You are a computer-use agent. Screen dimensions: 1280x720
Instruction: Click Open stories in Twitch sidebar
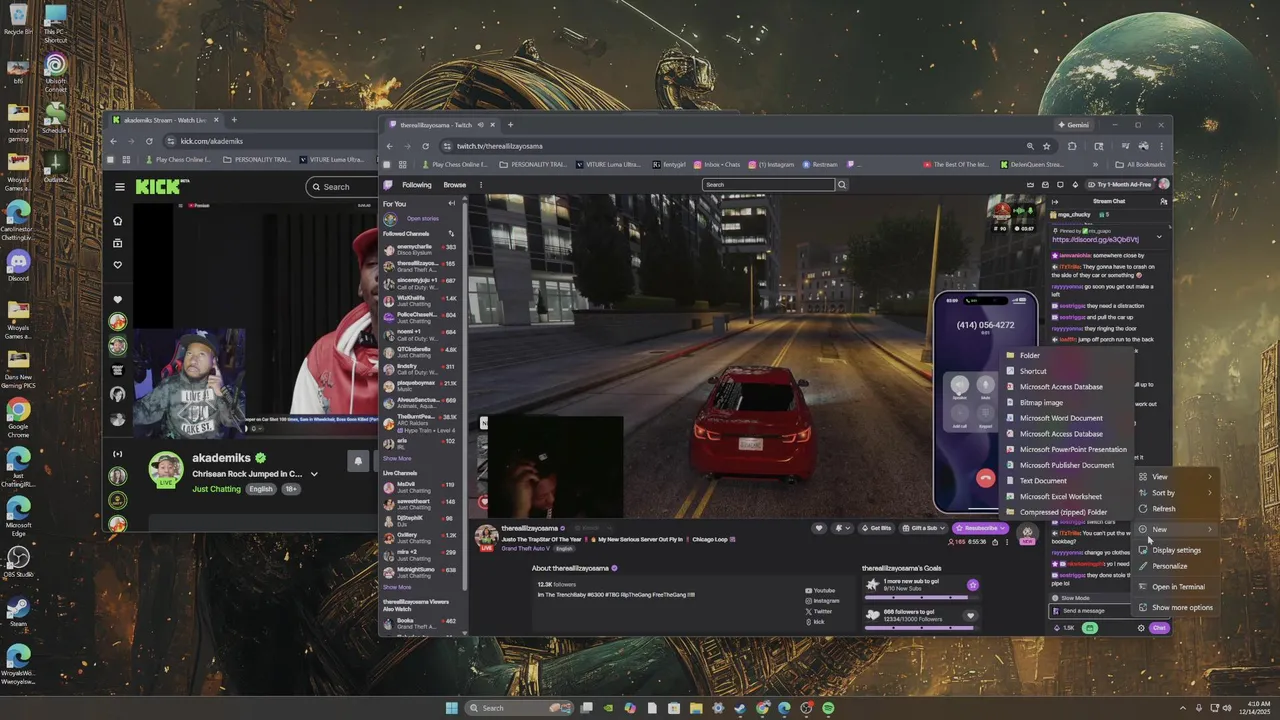tap(422, 218)
